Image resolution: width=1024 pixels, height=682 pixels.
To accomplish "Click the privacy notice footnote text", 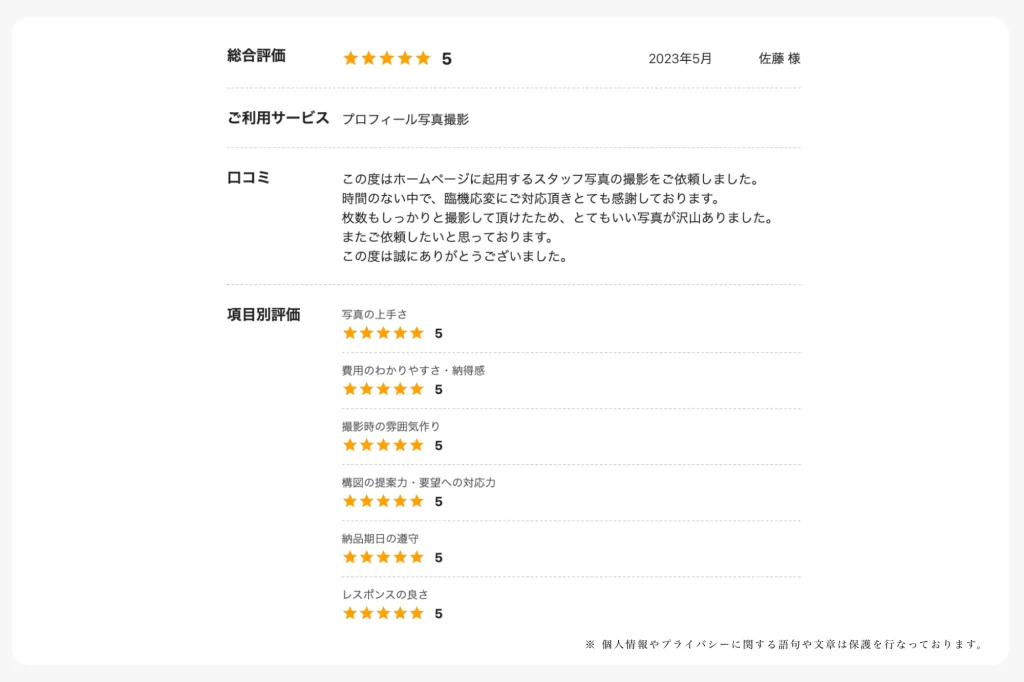I will coord(784,644).
